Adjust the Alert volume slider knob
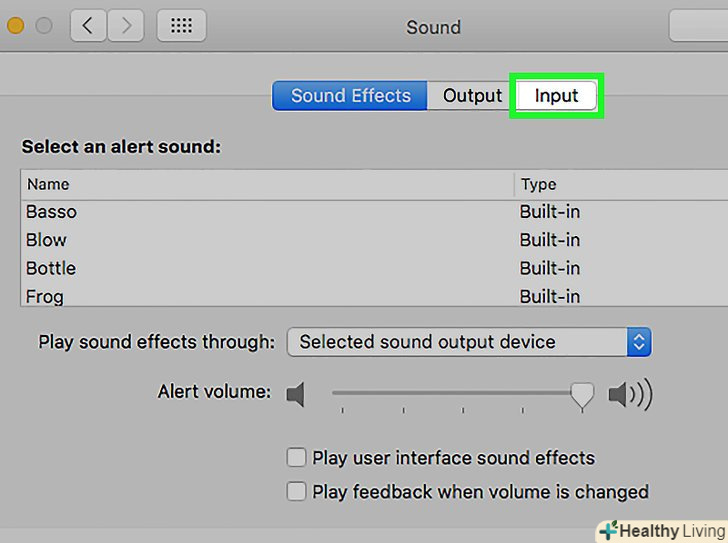The image size is (728, 543). 582,395
